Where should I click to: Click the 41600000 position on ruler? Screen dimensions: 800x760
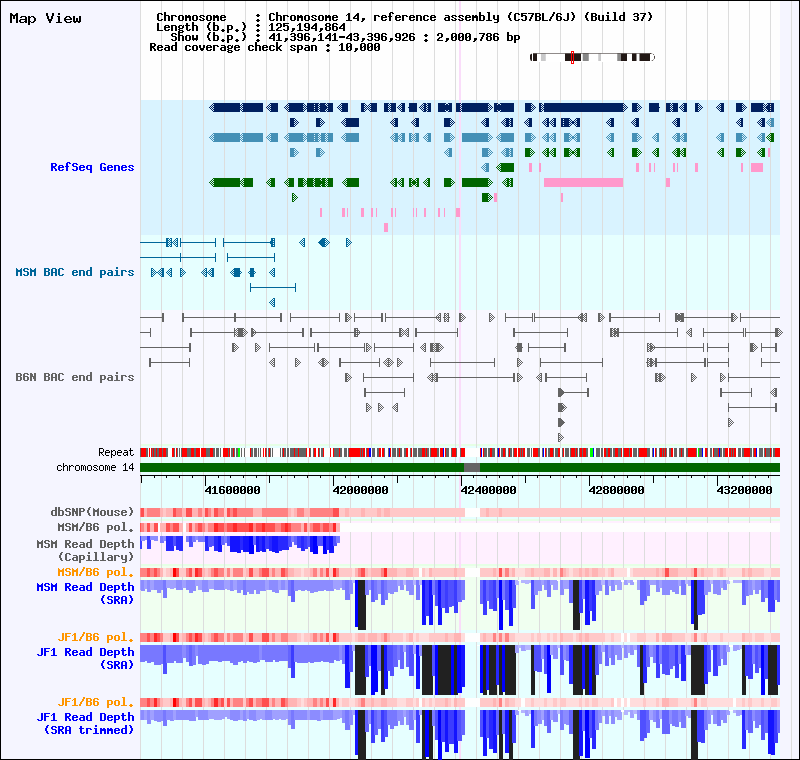[232, 490]
